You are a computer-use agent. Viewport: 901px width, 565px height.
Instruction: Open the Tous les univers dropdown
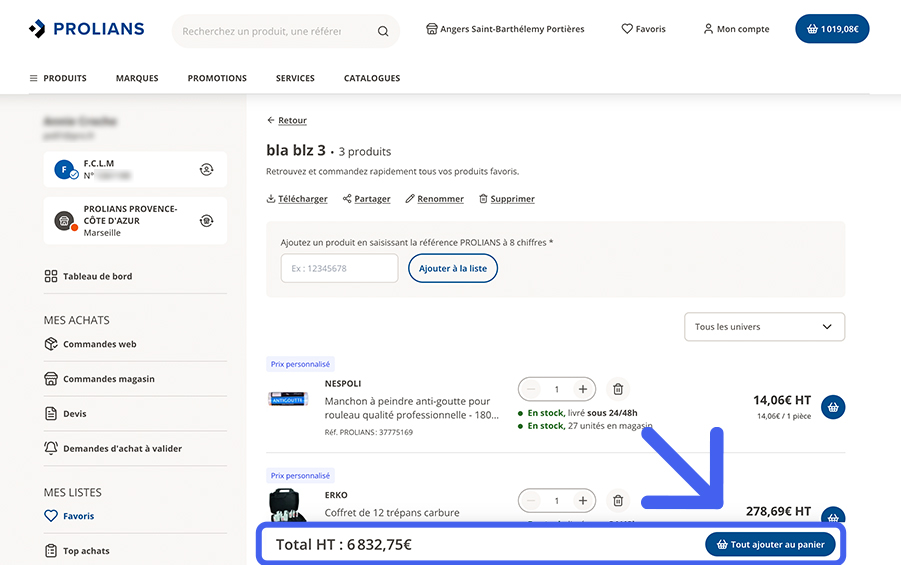point(764,326)
